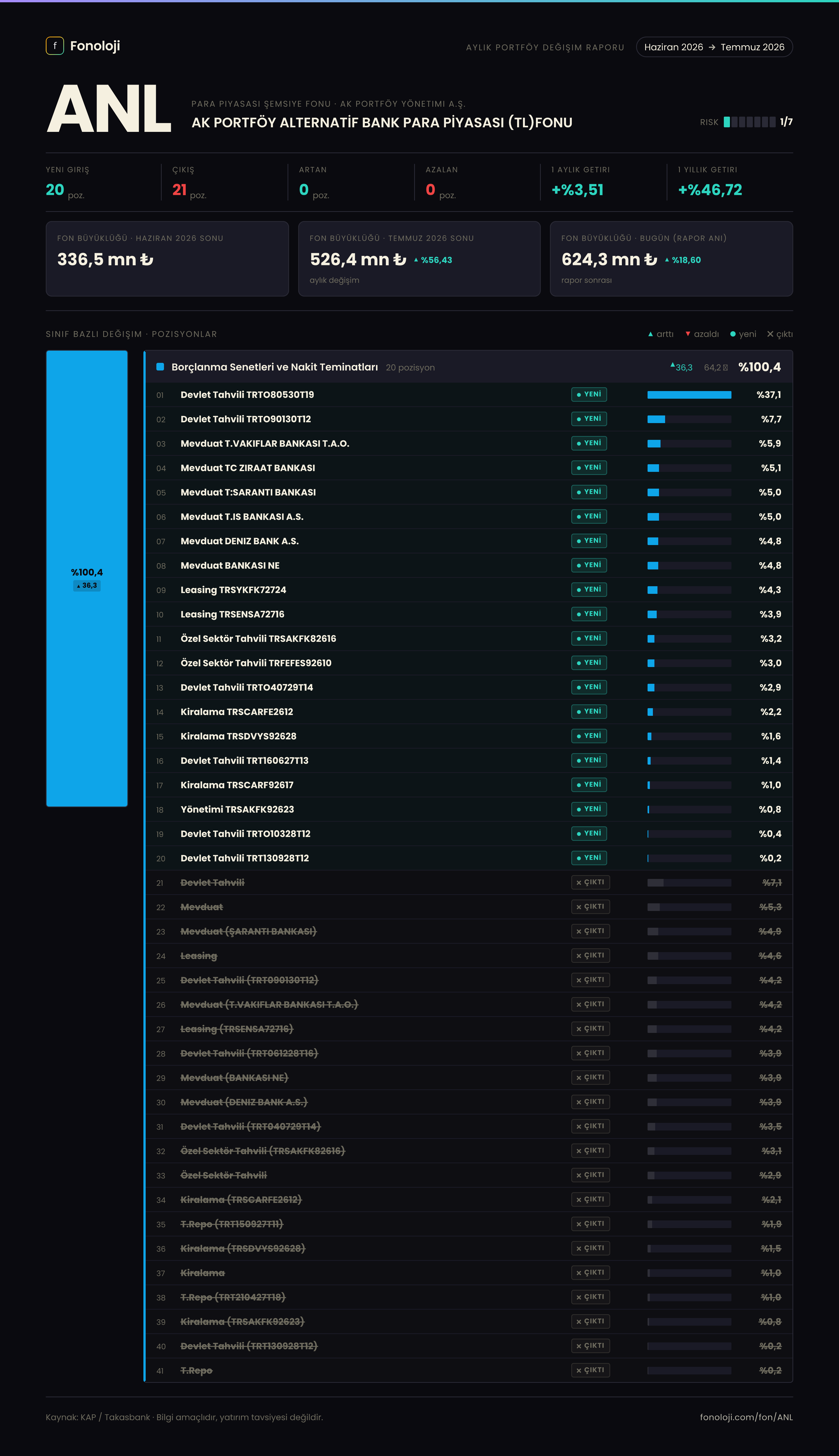Screen dimensions: 839x1456
Task: Select struck-out row Devlet Tahvili (TRT061228T16)
Action: (469, 1053)
